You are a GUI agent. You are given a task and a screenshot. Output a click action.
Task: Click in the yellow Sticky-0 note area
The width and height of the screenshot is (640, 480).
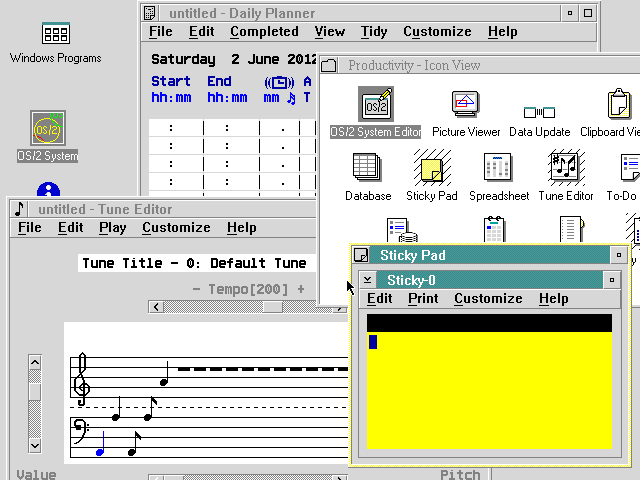(x=489, y=391)
